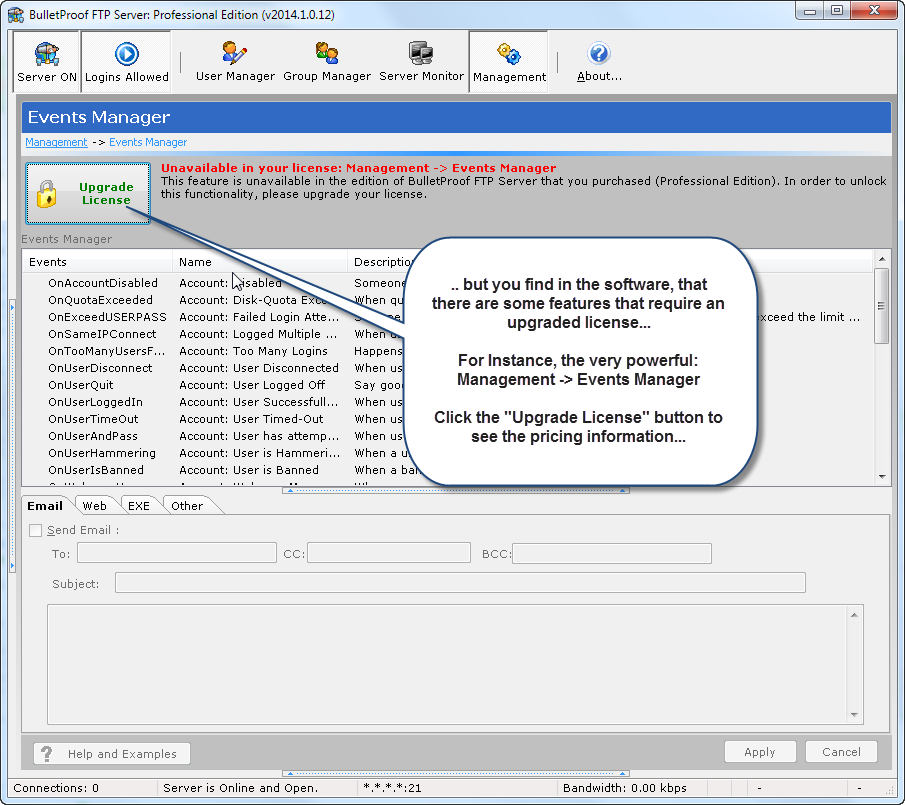
Task: Open the Group Manager
Action: [327, 62]
